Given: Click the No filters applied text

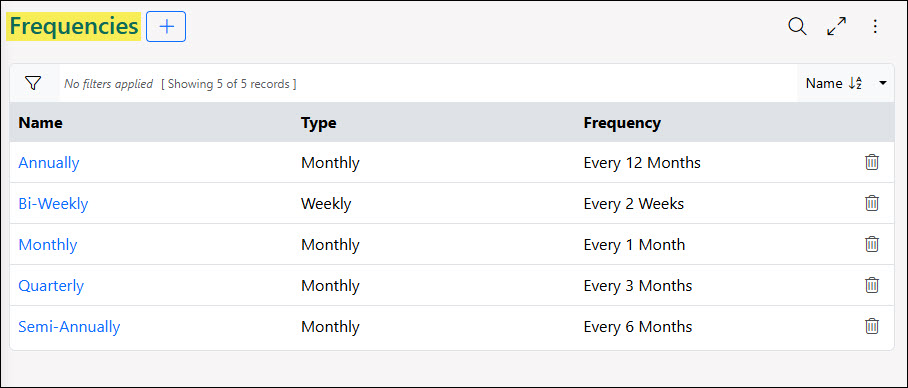Looking at the screenshot, I should click(108, 84).
